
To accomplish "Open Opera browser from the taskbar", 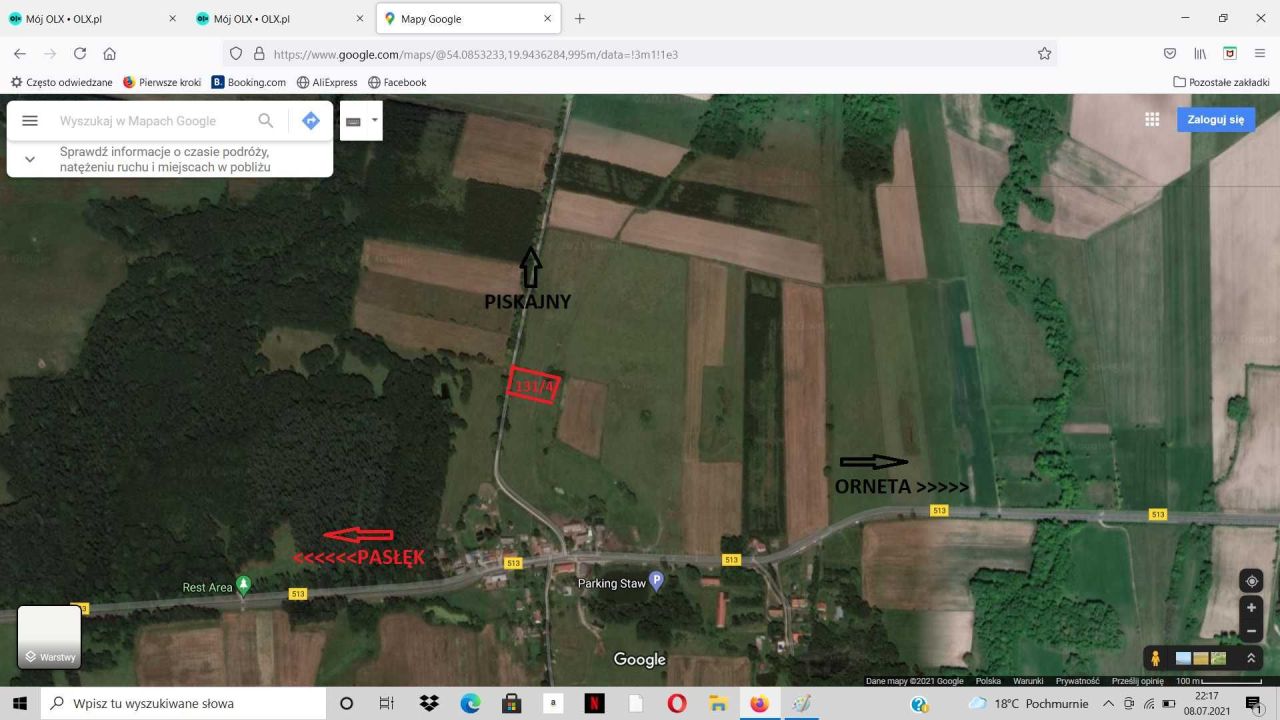I will click(x=677, y=703).
